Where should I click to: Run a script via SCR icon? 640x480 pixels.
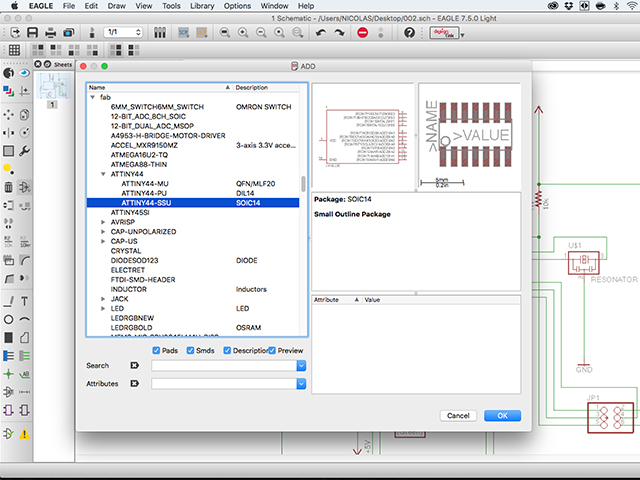coord(184,33)
